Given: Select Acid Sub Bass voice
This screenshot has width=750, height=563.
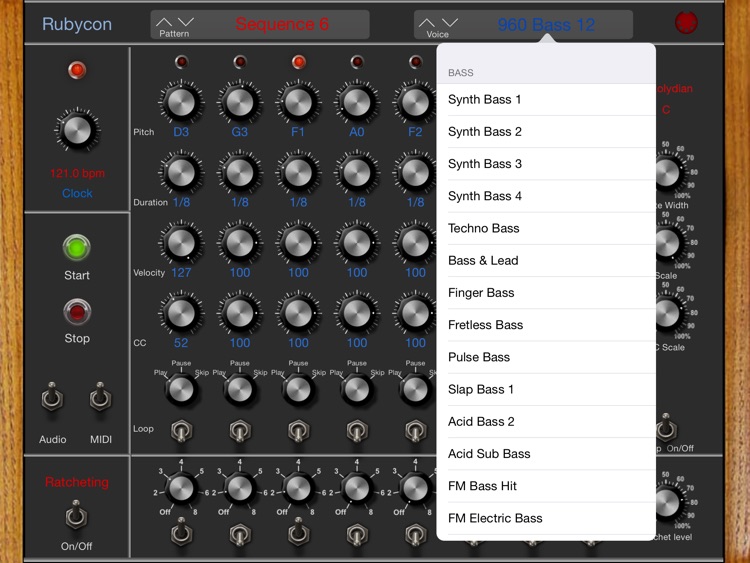Looking at the screenshot, I should [546, 453].
